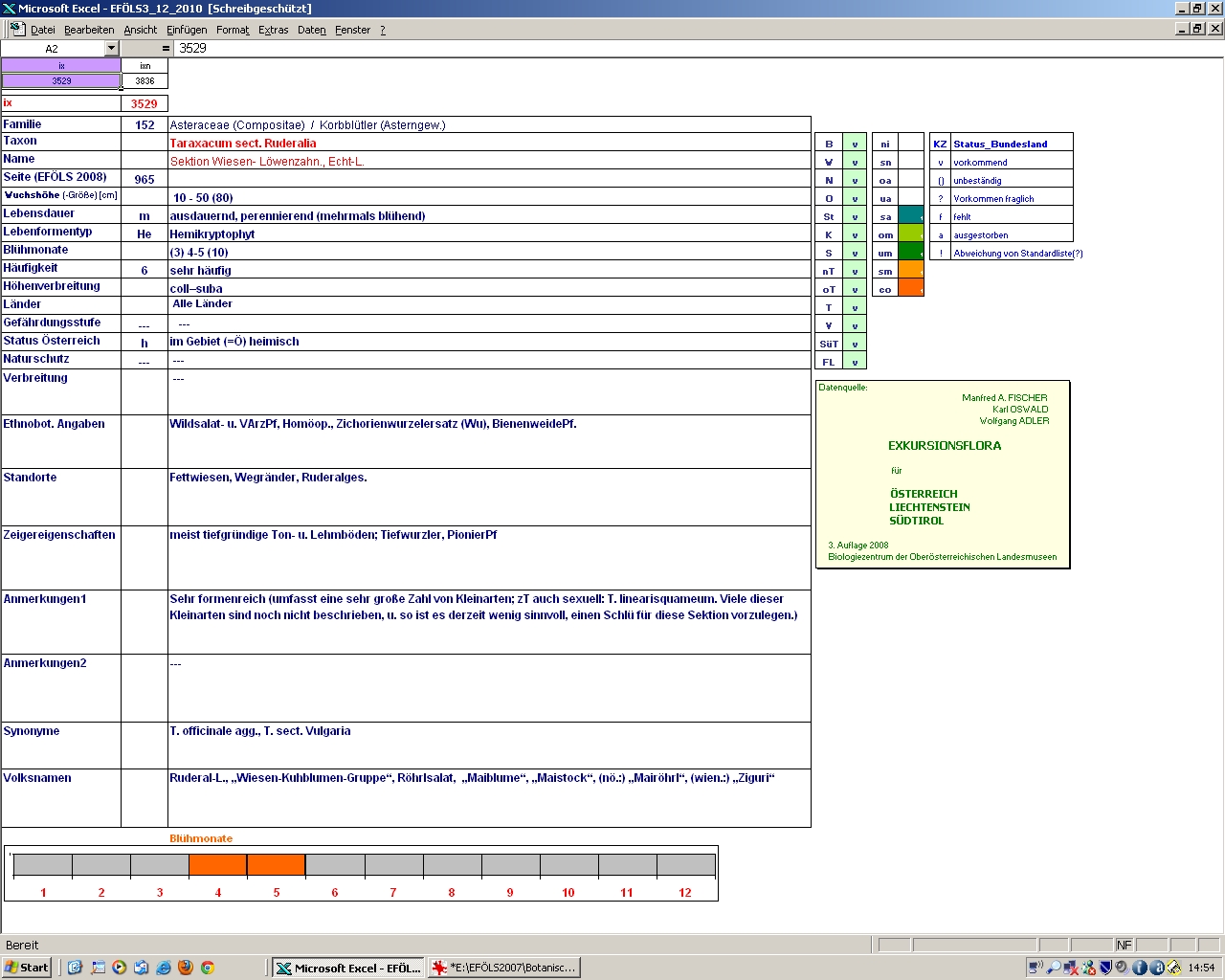1225x980 pixels.
Task: Click the NF status bar indicator
Action: (x=1125, y=945)
